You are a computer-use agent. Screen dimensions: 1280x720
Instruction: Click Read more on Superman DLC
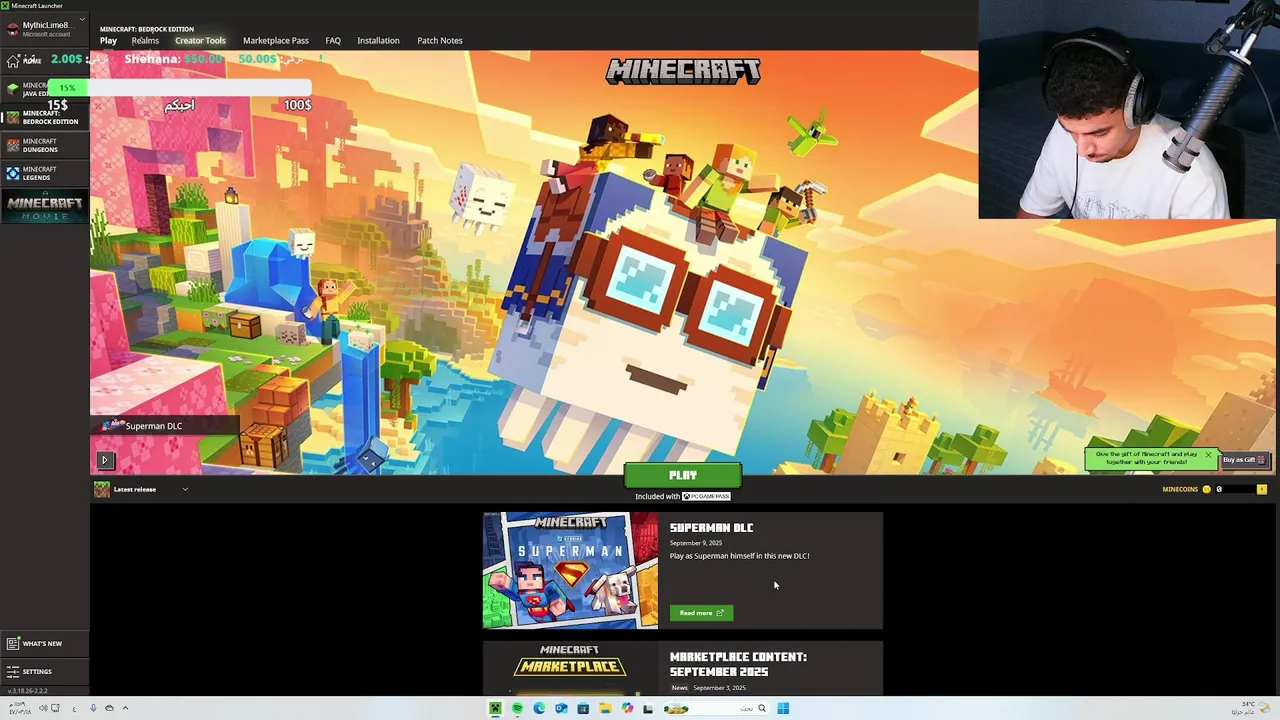click(x=701, y=613)
